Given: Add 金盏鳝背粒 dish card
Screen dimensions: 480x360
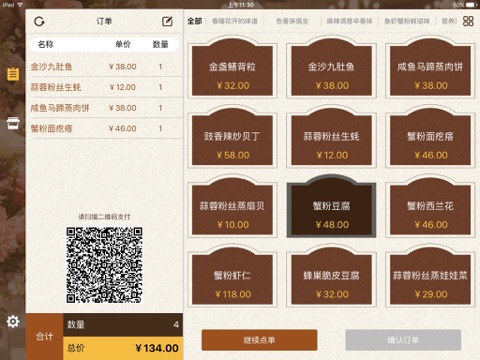Looking at the screenshot, I should (232, 68).
